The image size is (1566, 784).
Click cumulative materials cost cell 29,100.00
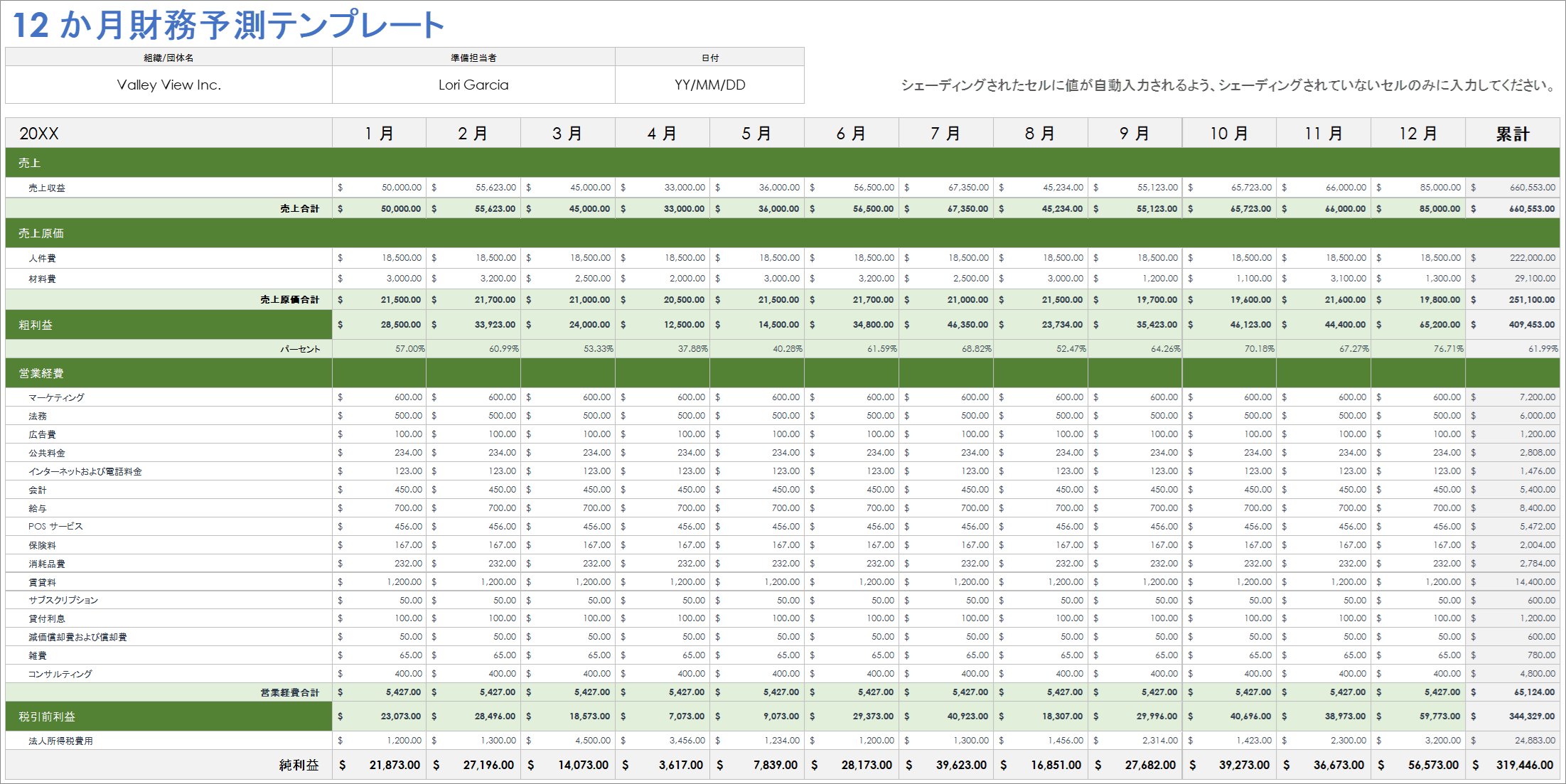1513,279
